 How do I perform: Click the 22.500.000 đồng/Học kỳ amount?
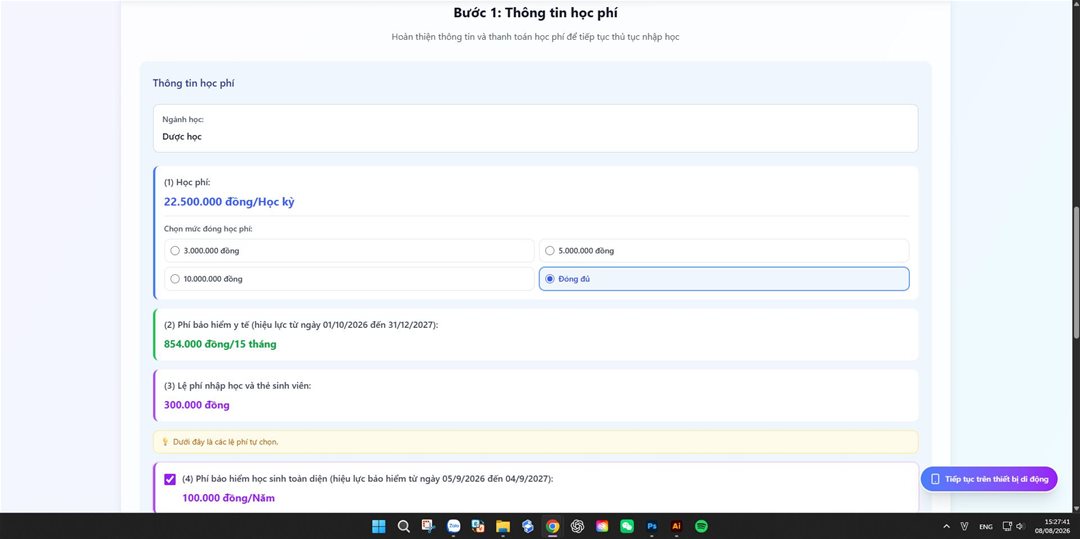(229, 202)
